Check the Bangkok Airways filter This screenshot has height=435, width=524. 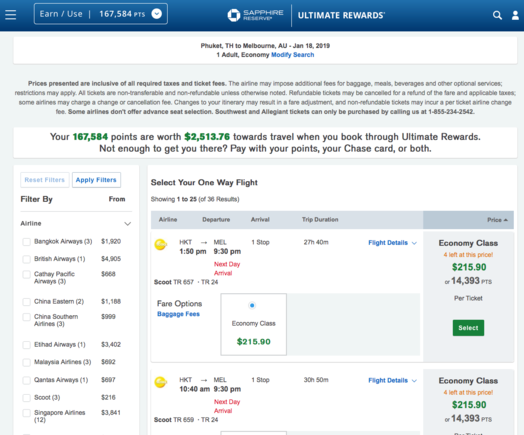pos(26,242)
